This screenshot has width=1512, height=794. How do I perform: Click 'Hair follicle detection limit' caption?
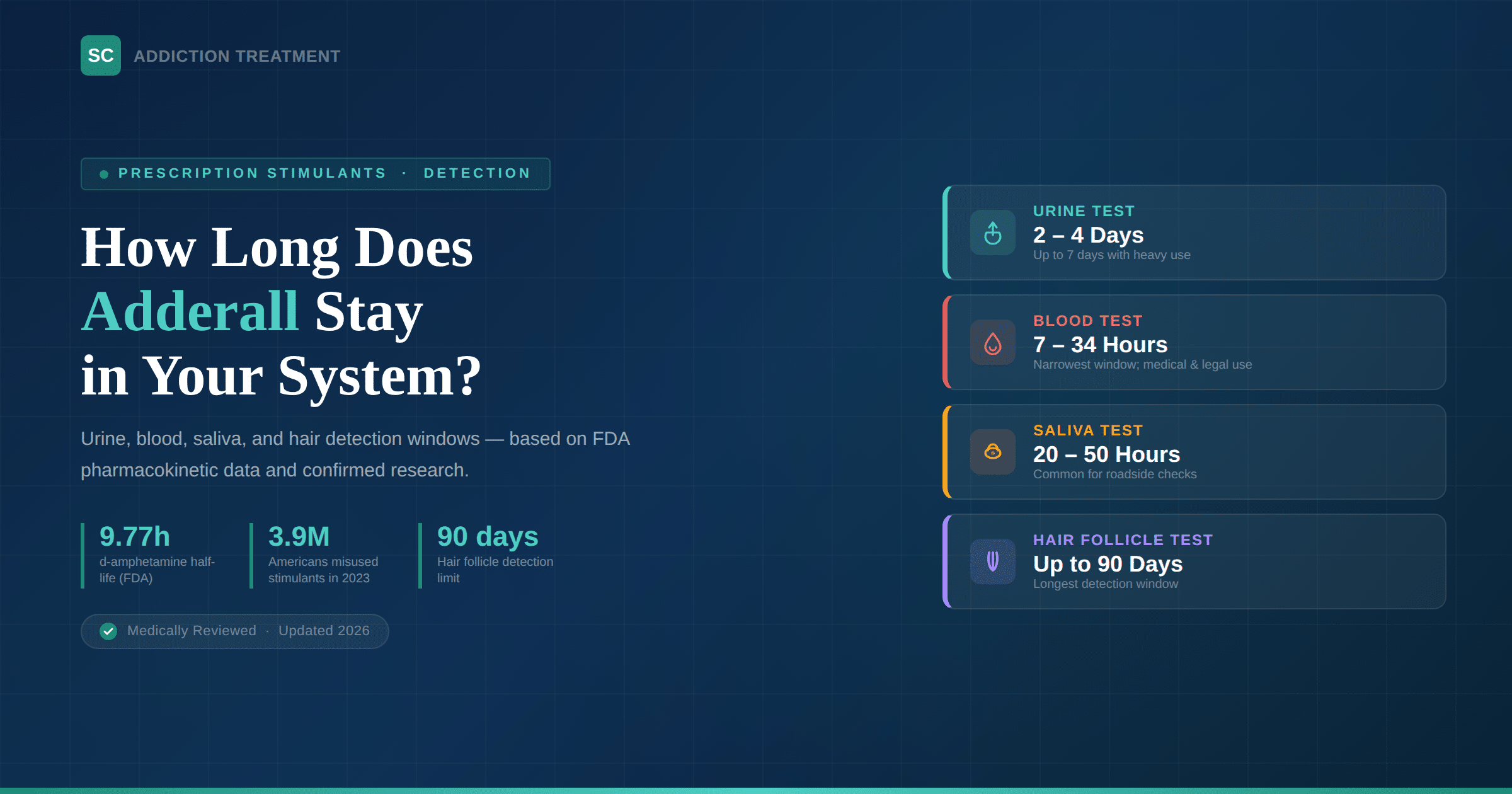point(495,570)
